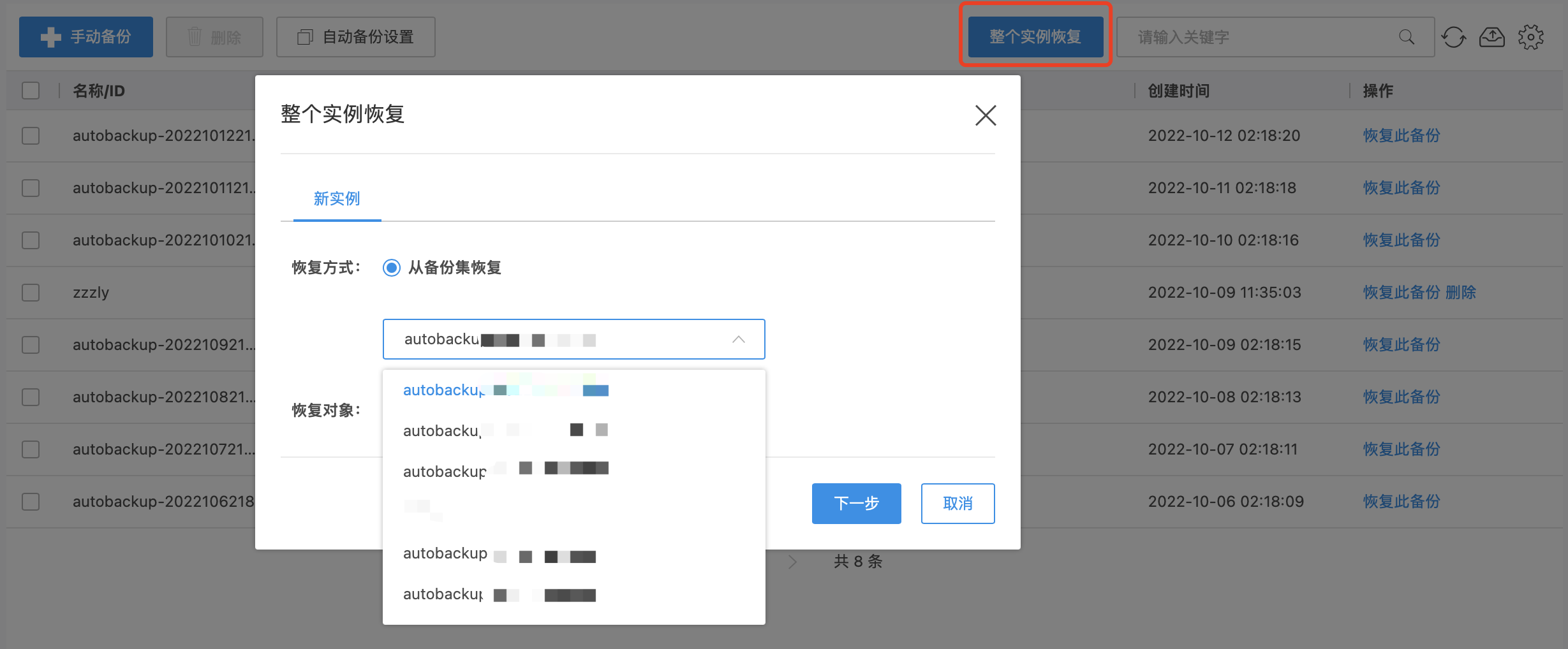Choose the highlighted first autobackup option

pyautogui.click(x=505, y=390)
